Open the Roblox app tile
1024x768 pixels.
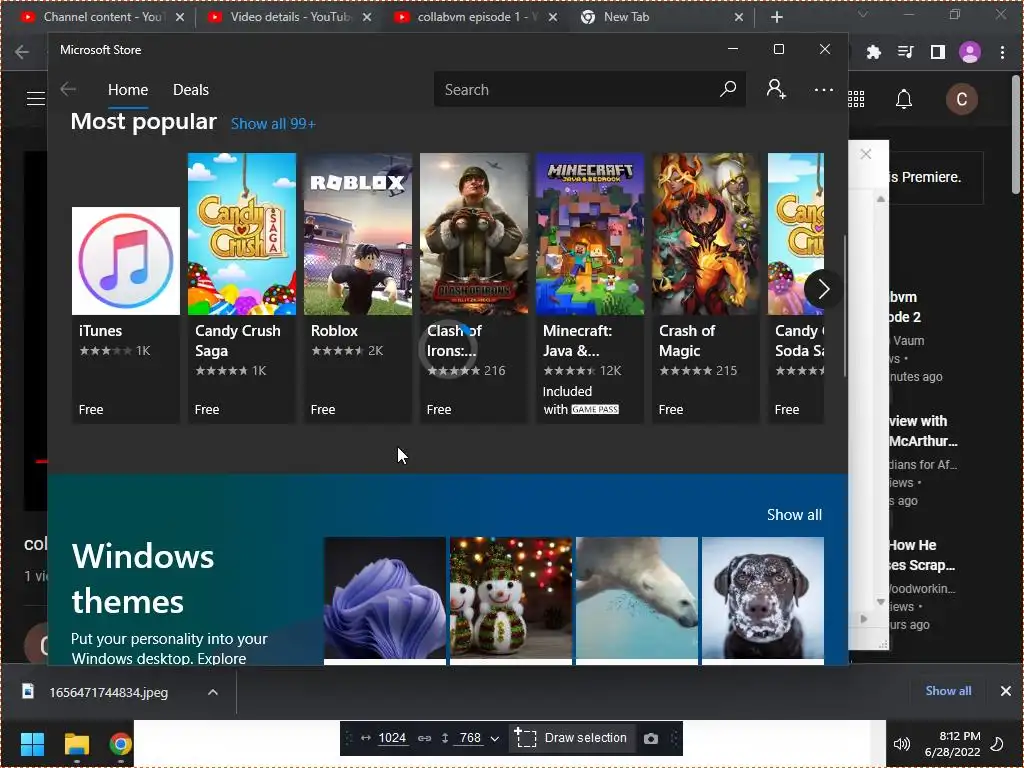pos(358,288)
